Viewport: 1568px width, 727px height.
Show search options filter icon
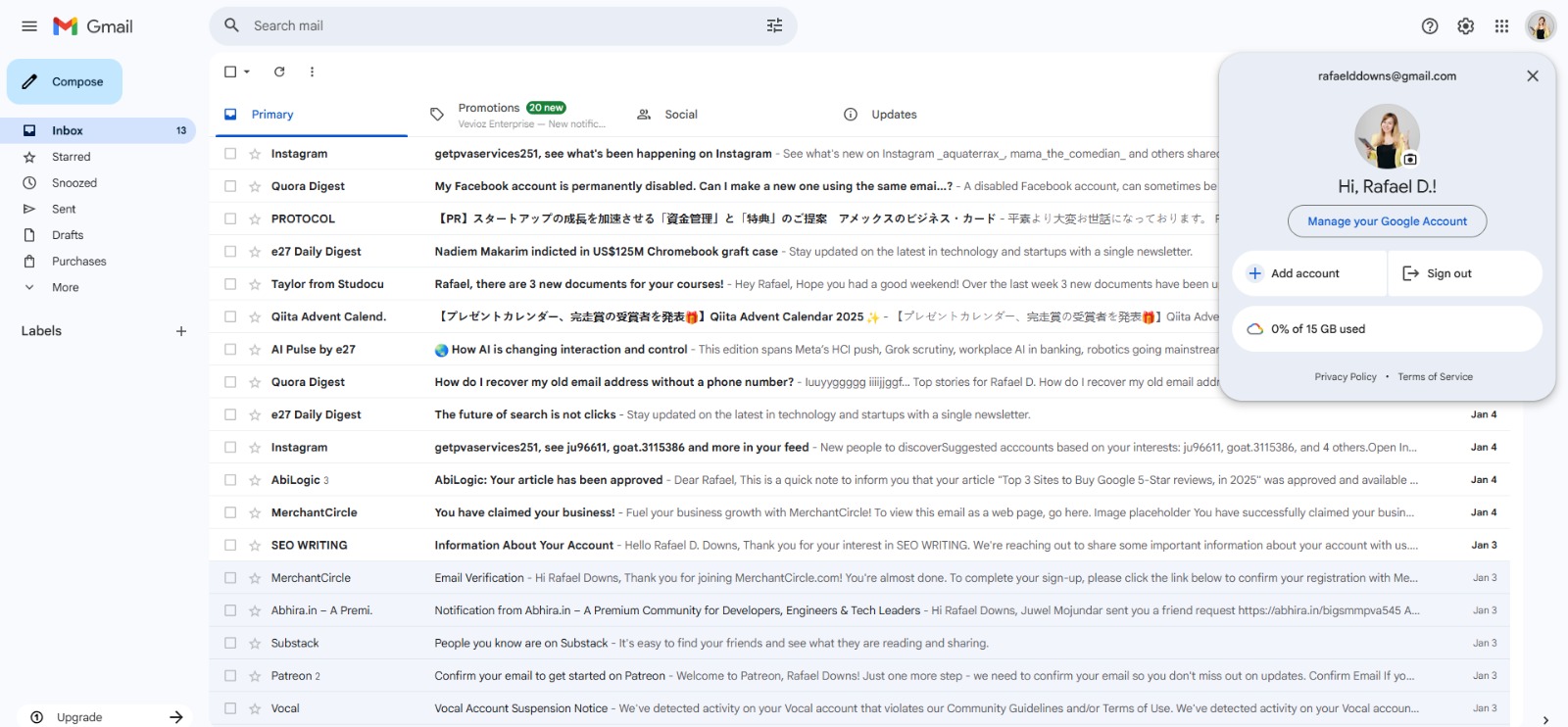tap(774, 25)
